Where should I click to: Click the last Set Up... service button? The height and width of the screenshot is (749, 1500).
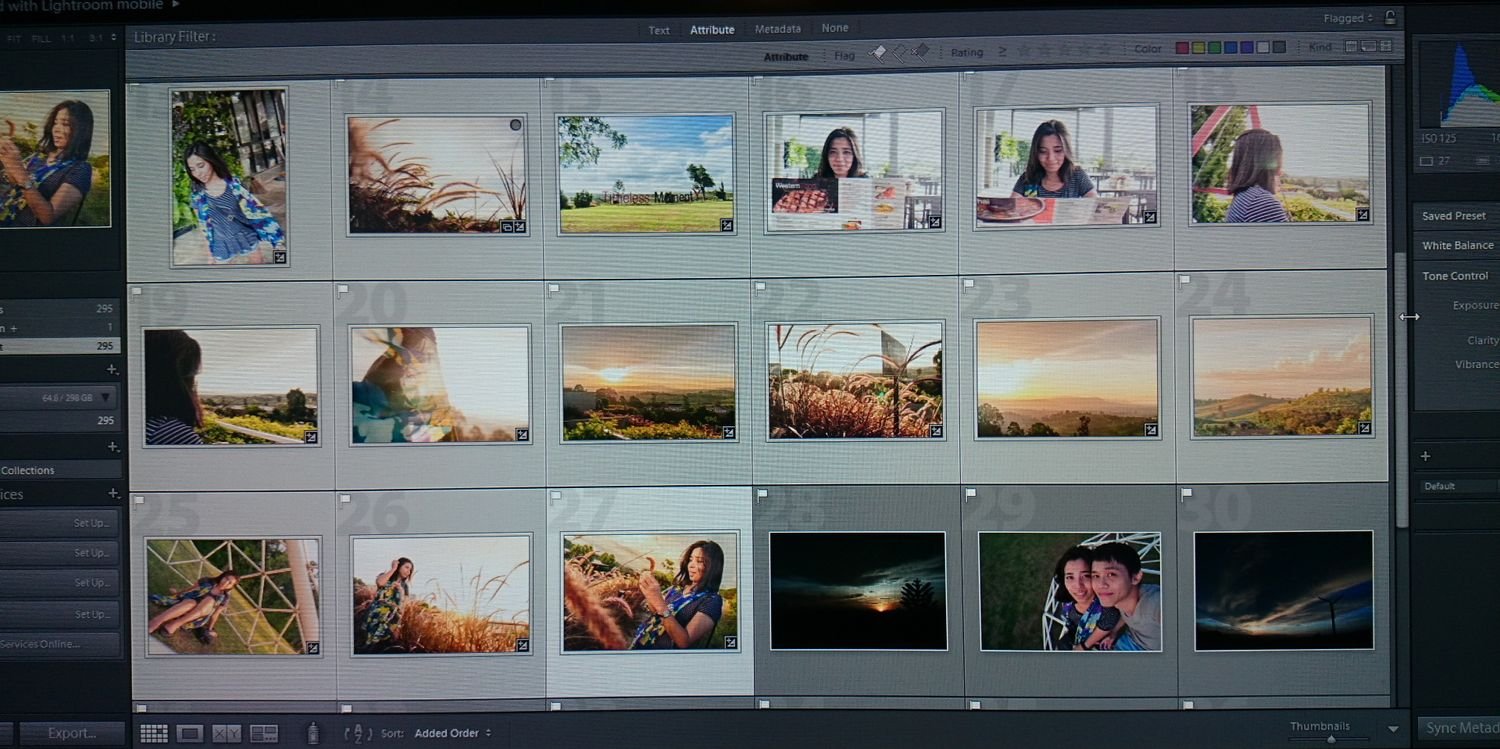pos(59,614)
